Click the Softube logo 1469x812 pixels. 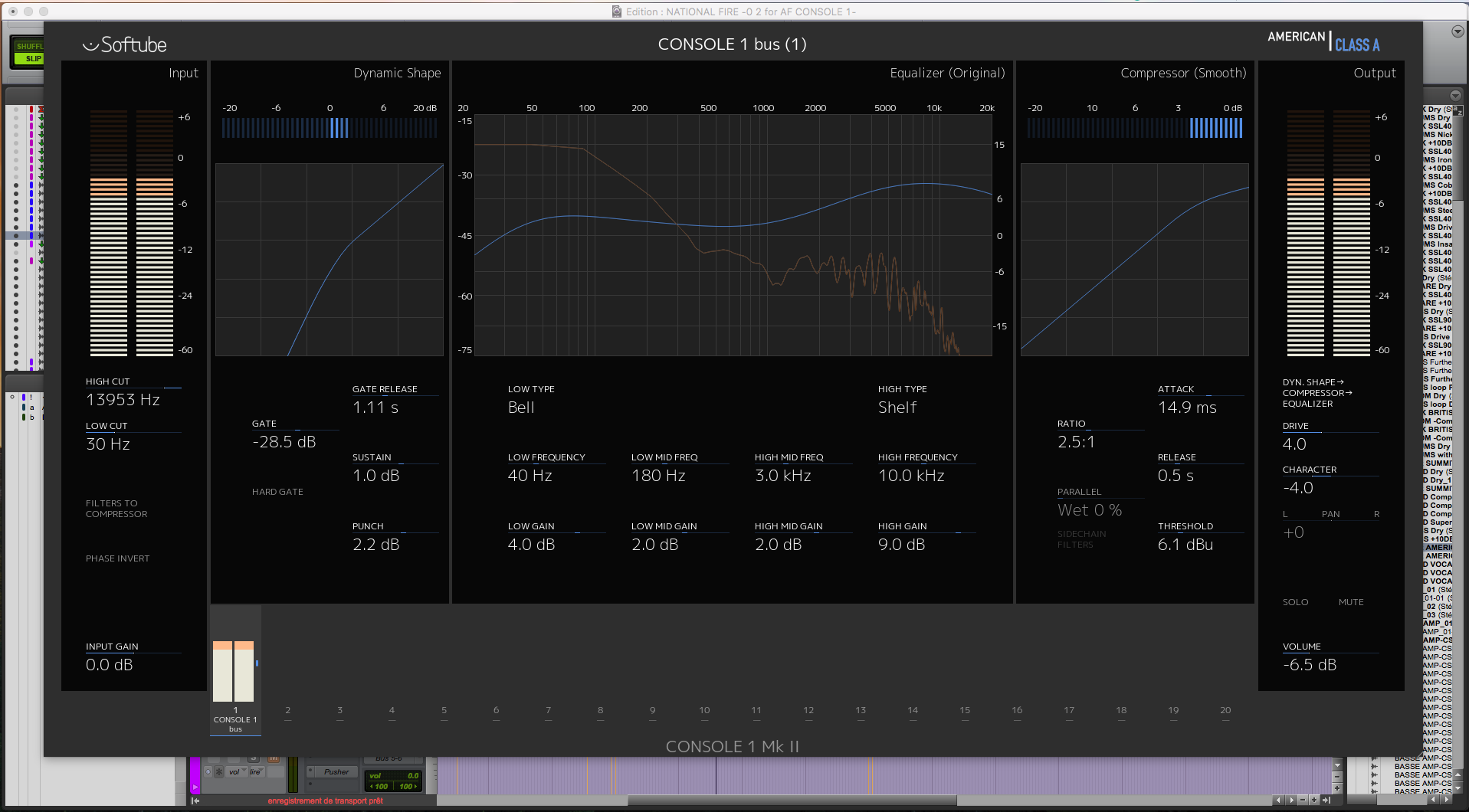pos(124,44)
